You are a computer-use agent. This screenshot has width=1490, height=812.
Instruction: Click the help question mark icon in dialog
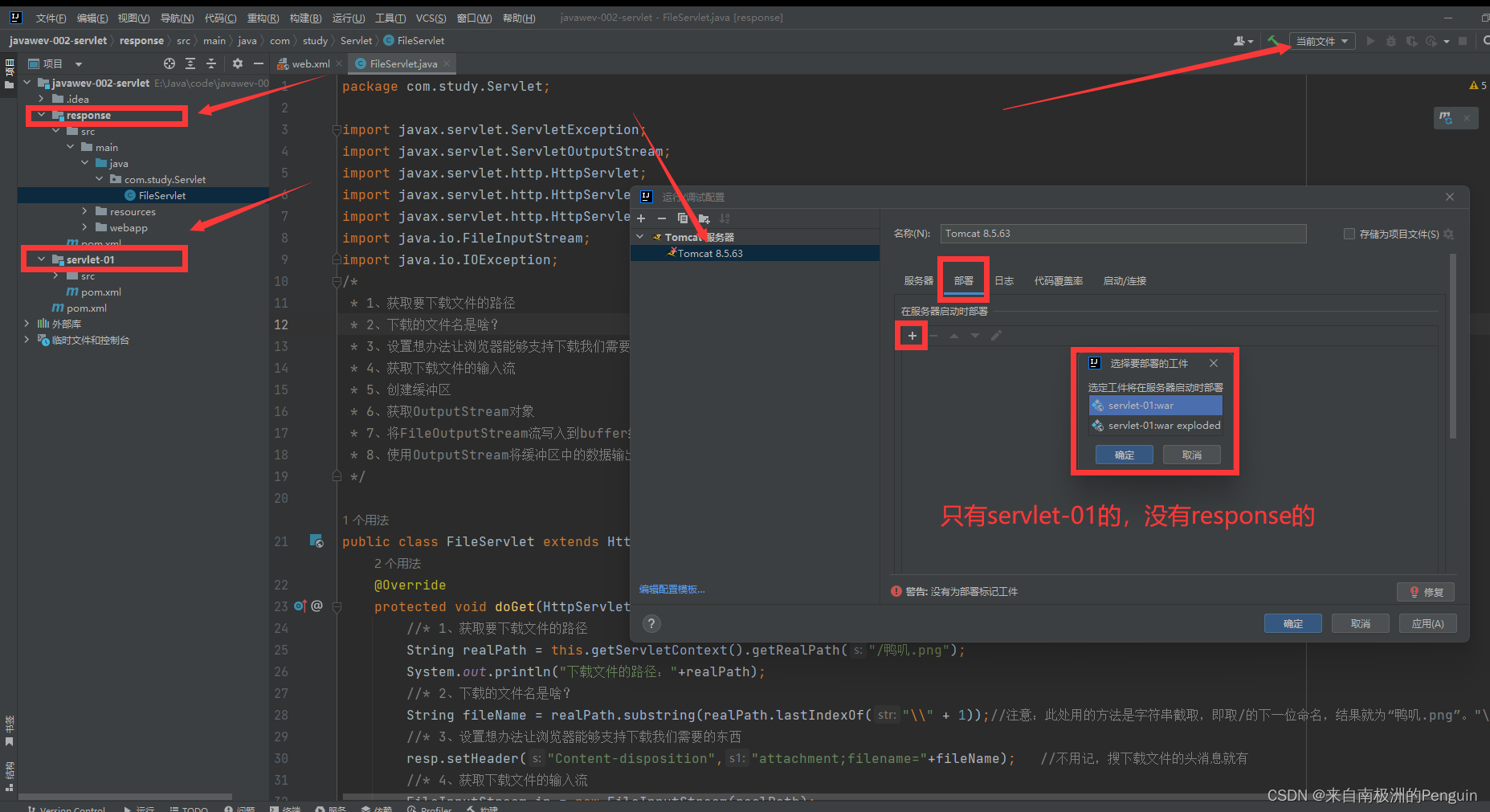click(x=651, y=623)
